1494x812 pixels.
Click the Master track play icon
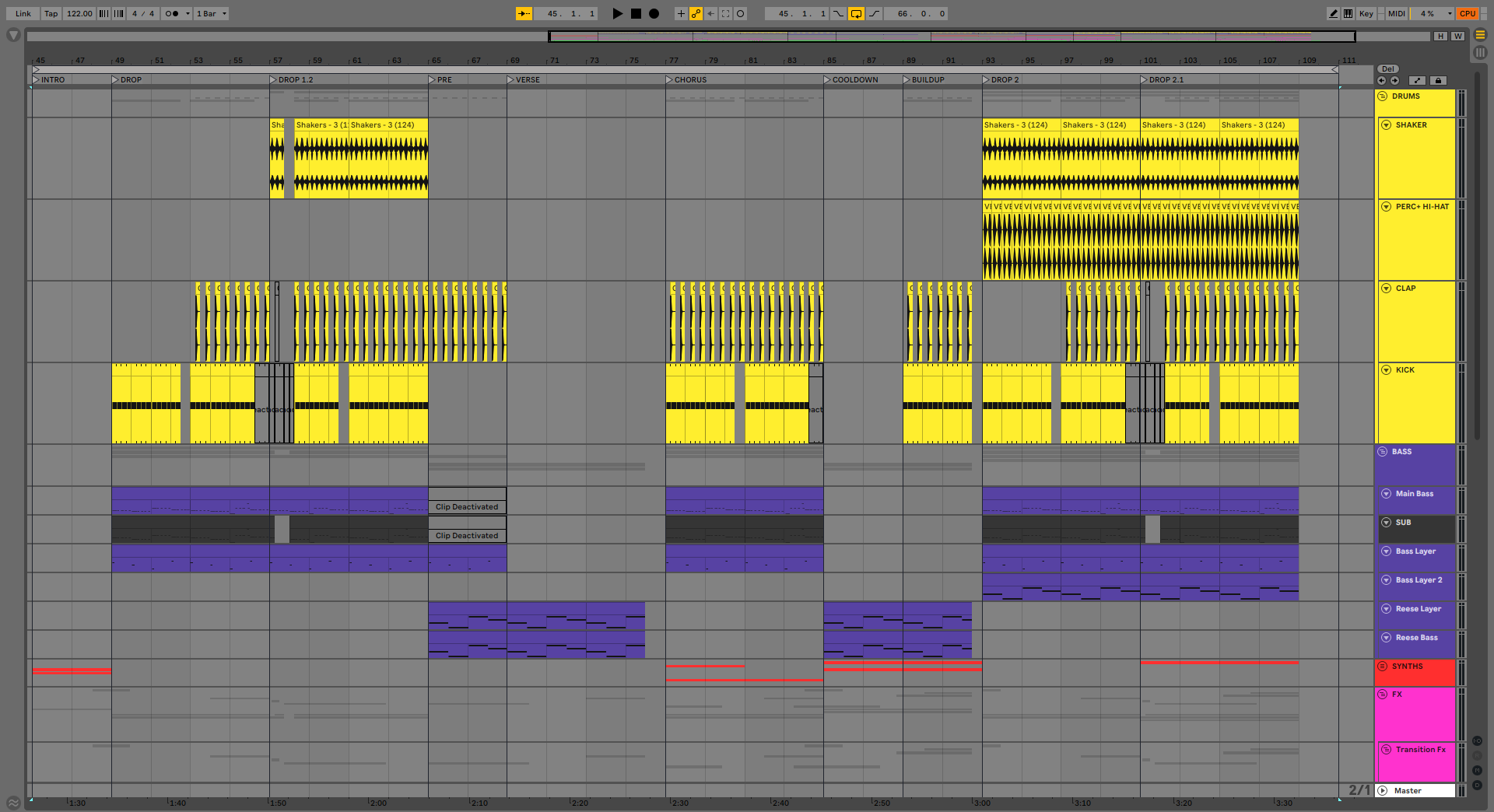pyautogui.click(x=1383, y=791)
